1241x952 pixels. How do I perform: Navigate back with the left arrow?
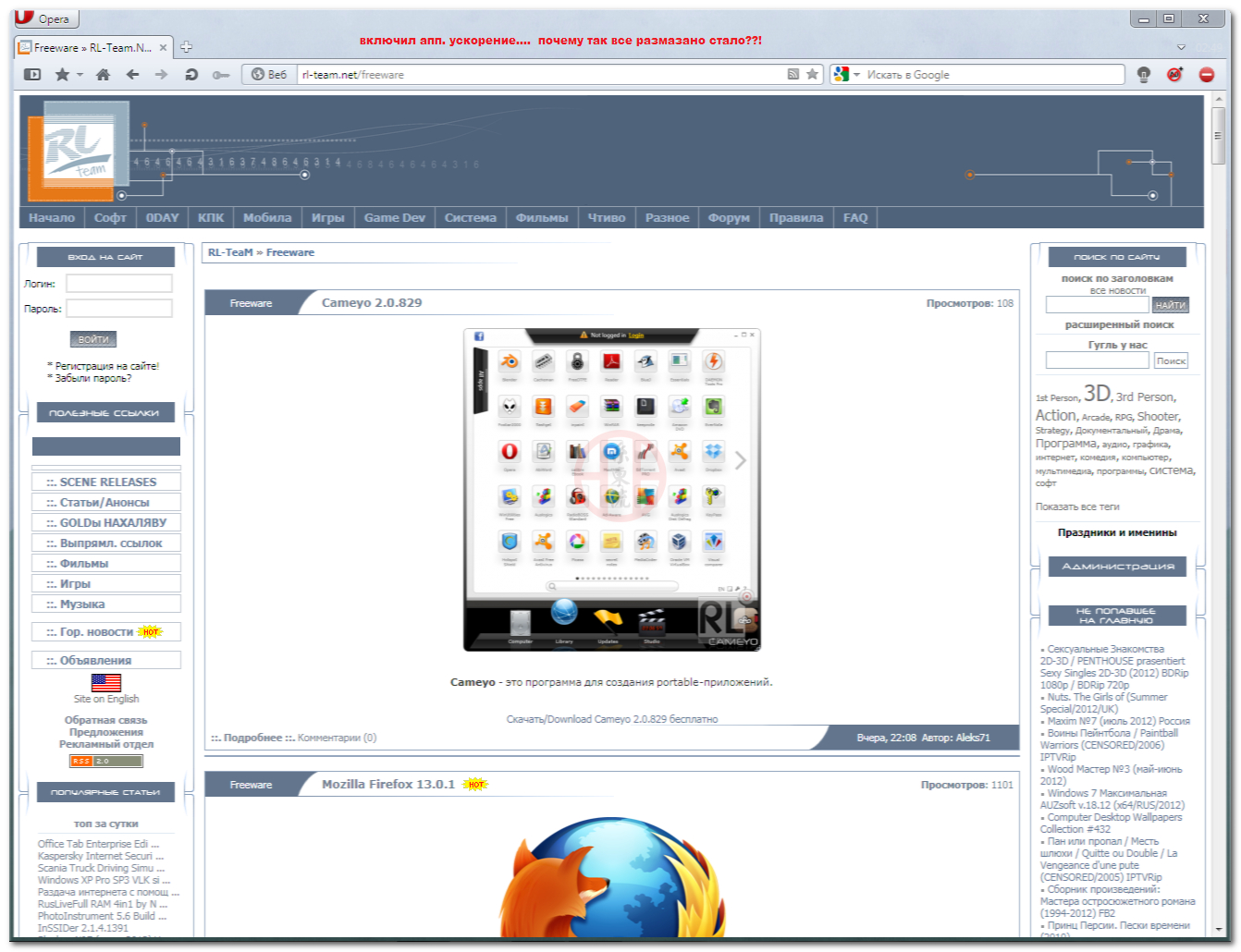[132, 75]
